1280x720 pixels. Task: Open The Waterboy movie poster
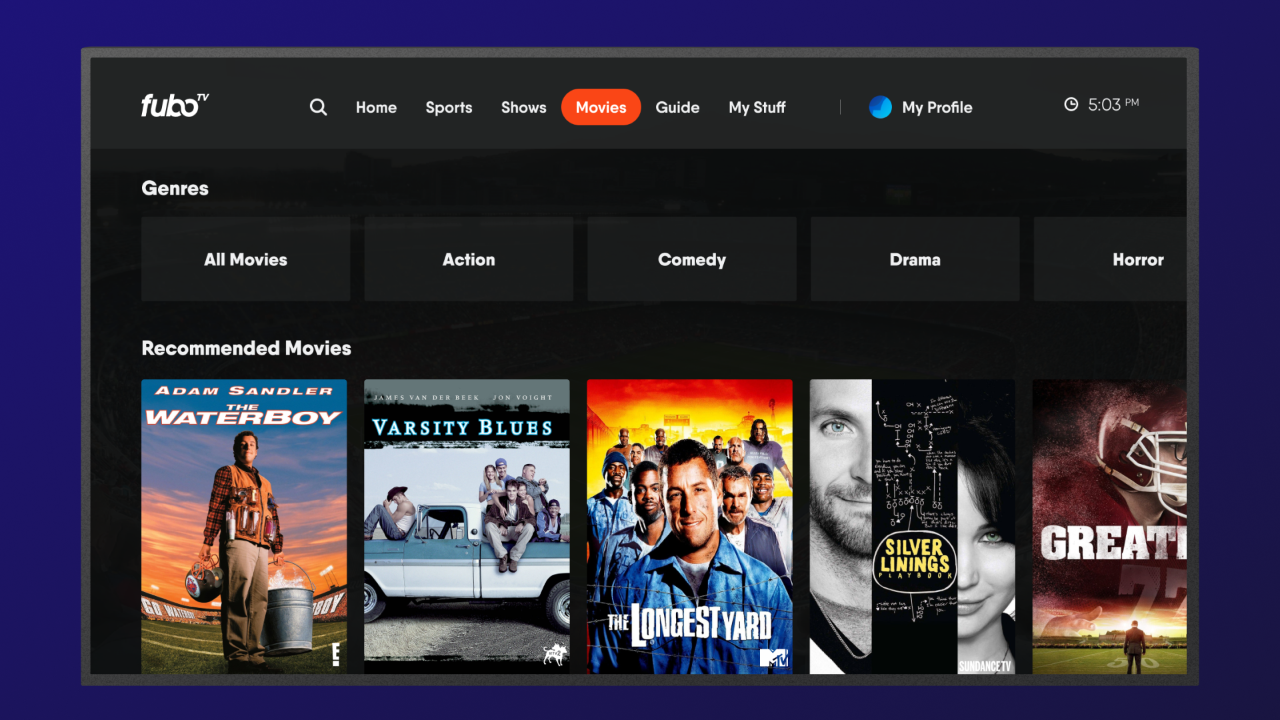point(245,525)
